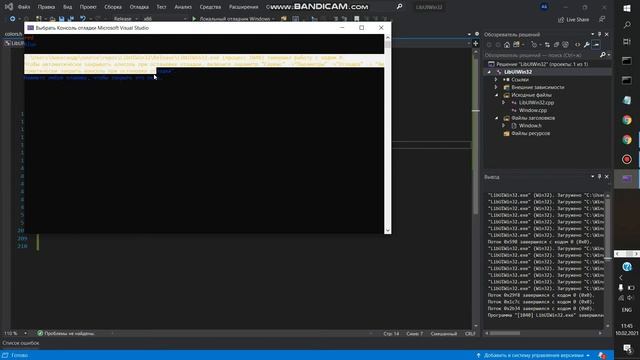640x360 pixels.
Task: Select the Решение "LibUIWin32" solution node
Action: click(x=542, y=64)
